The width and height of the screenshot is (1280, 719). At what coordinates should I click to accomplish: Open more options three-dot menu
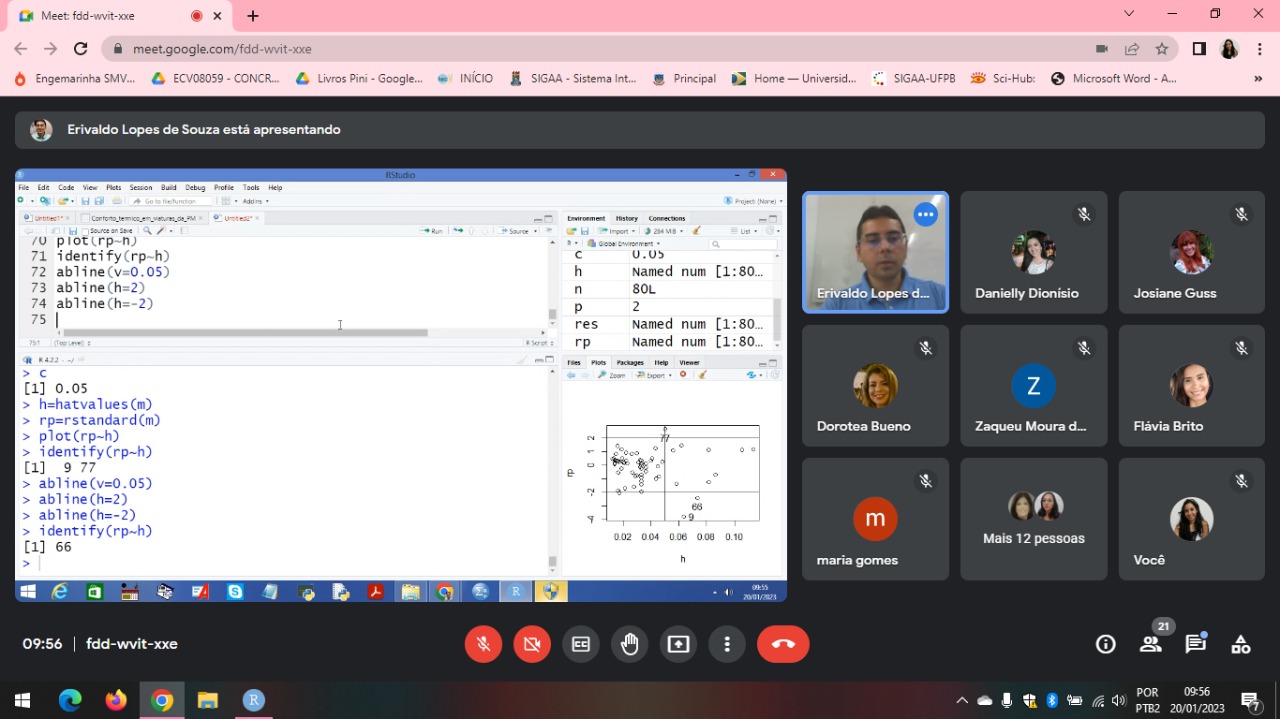coord(728,644)
